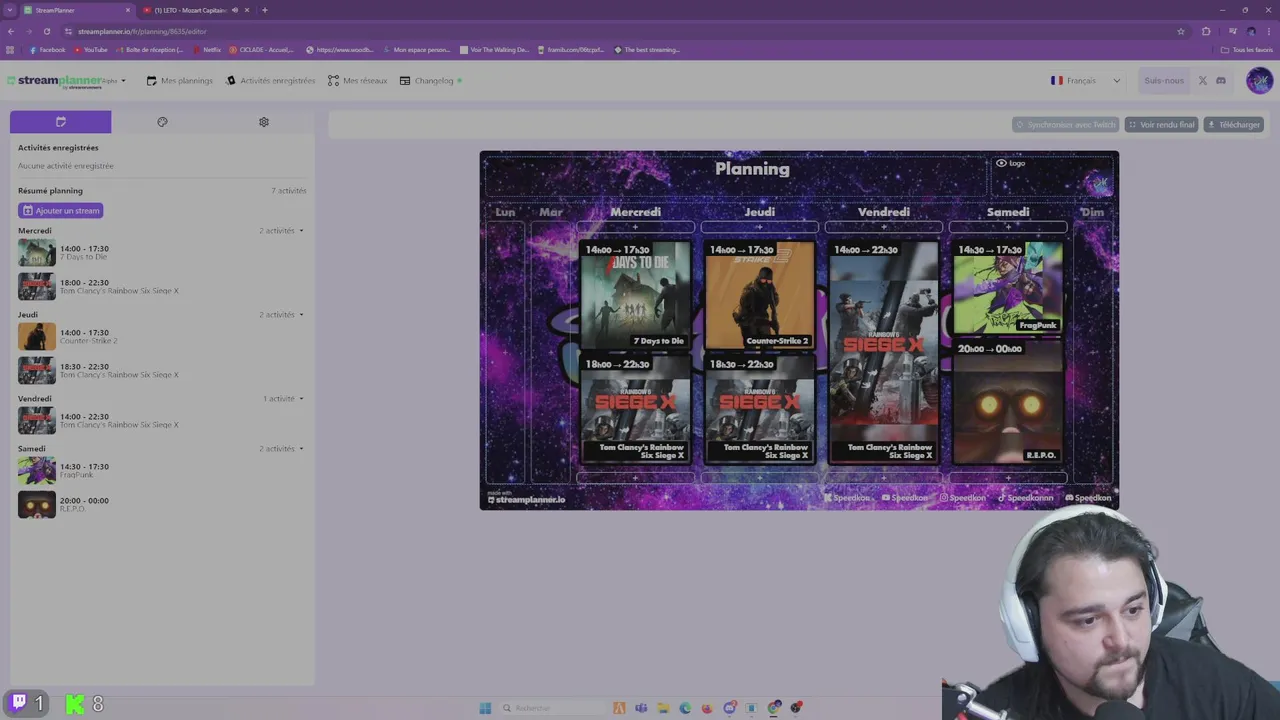Open Microsoft Teams from taskbar

click(x=641, y=708)
